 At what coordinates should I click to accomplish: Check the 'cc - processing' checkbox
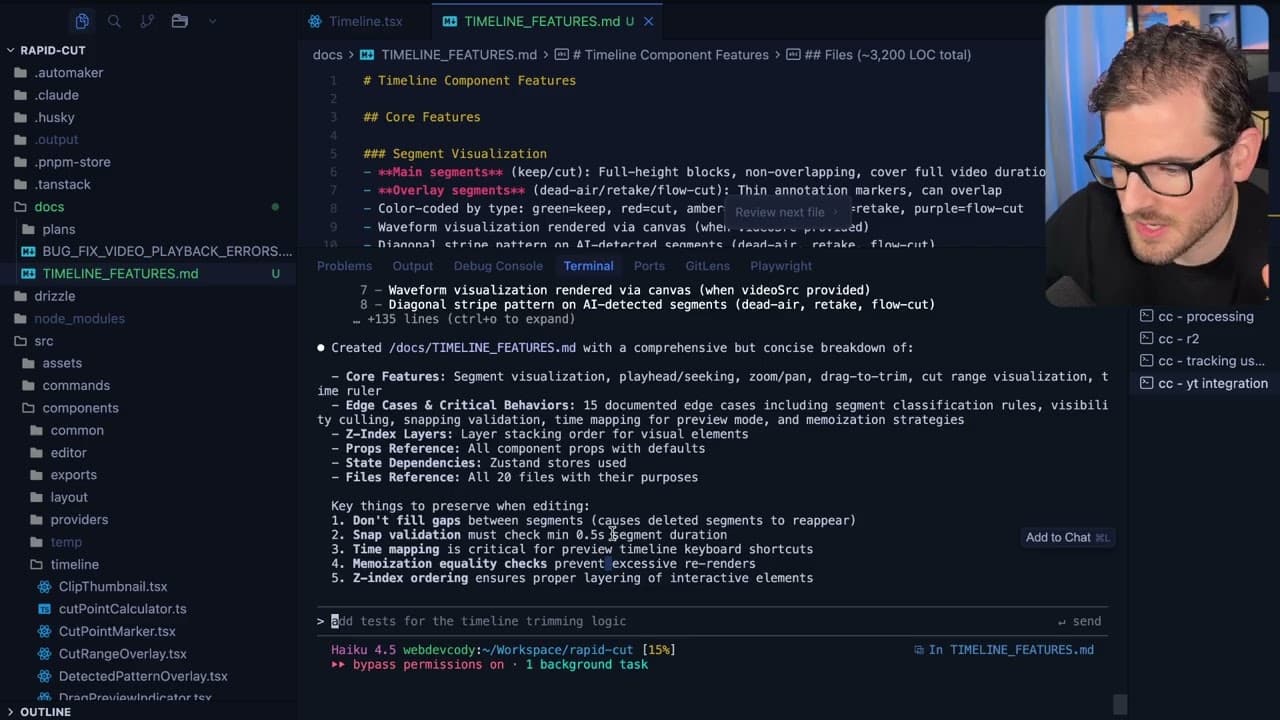pyautogui.click(x=1146, y=316)
